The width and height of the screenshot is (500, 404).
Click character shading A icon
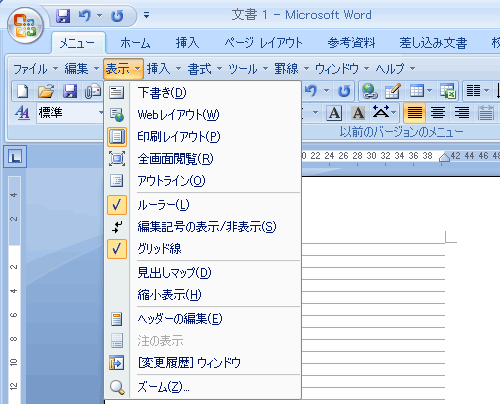358,113
